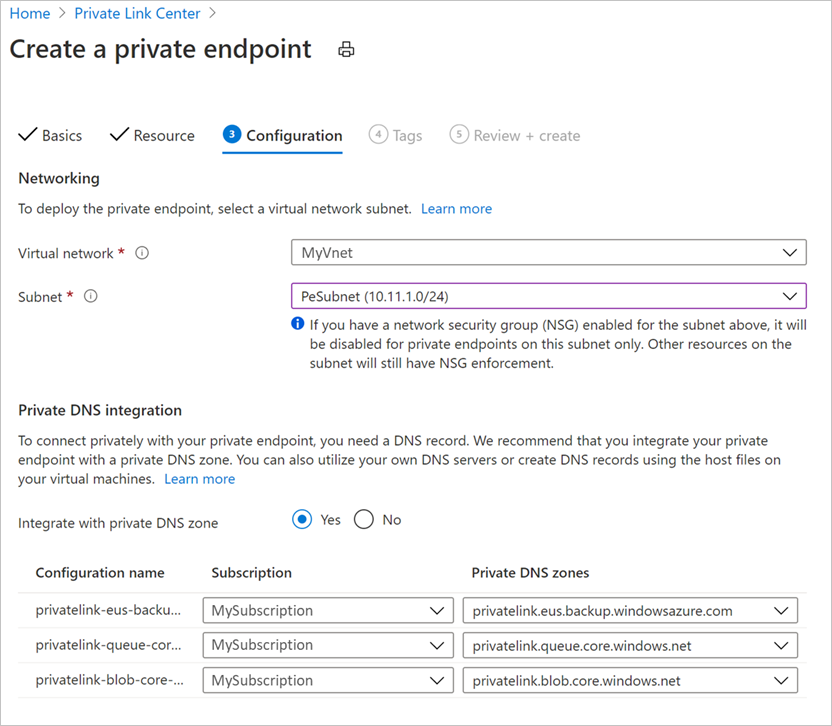The width and height of the screenshot is (832, 726).
Task: Open the privatelink.queue.core.windows.net zone dropdown
Action: click(x=630, y=645)
